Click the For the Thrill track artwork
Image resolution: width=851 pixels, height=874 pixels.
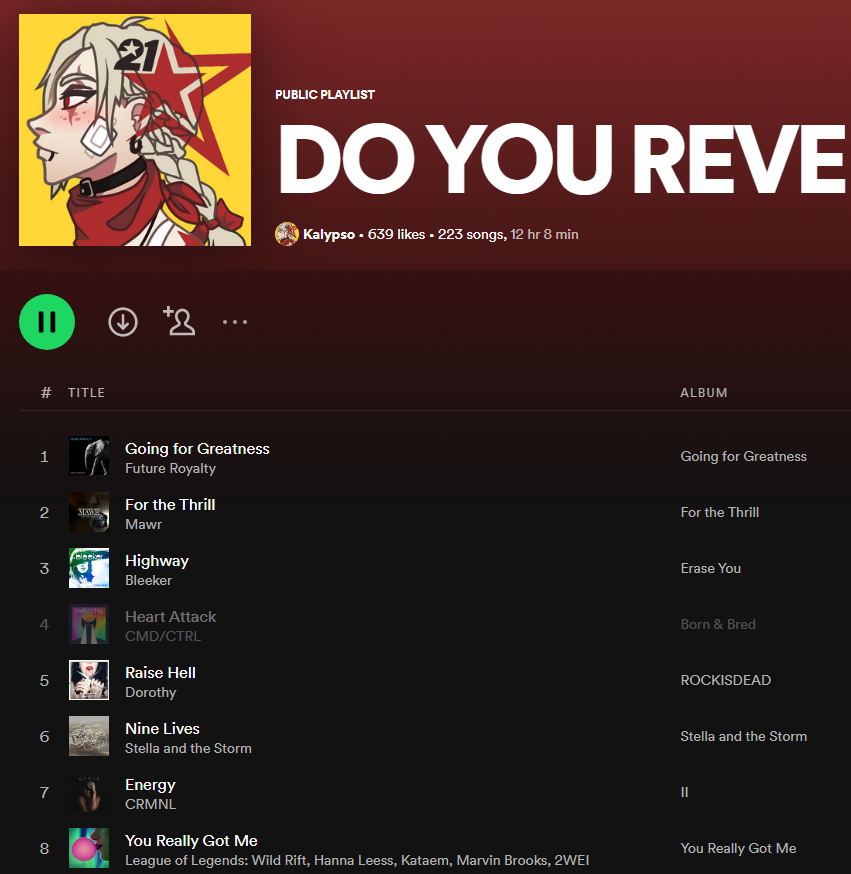(x=89, y=512)
